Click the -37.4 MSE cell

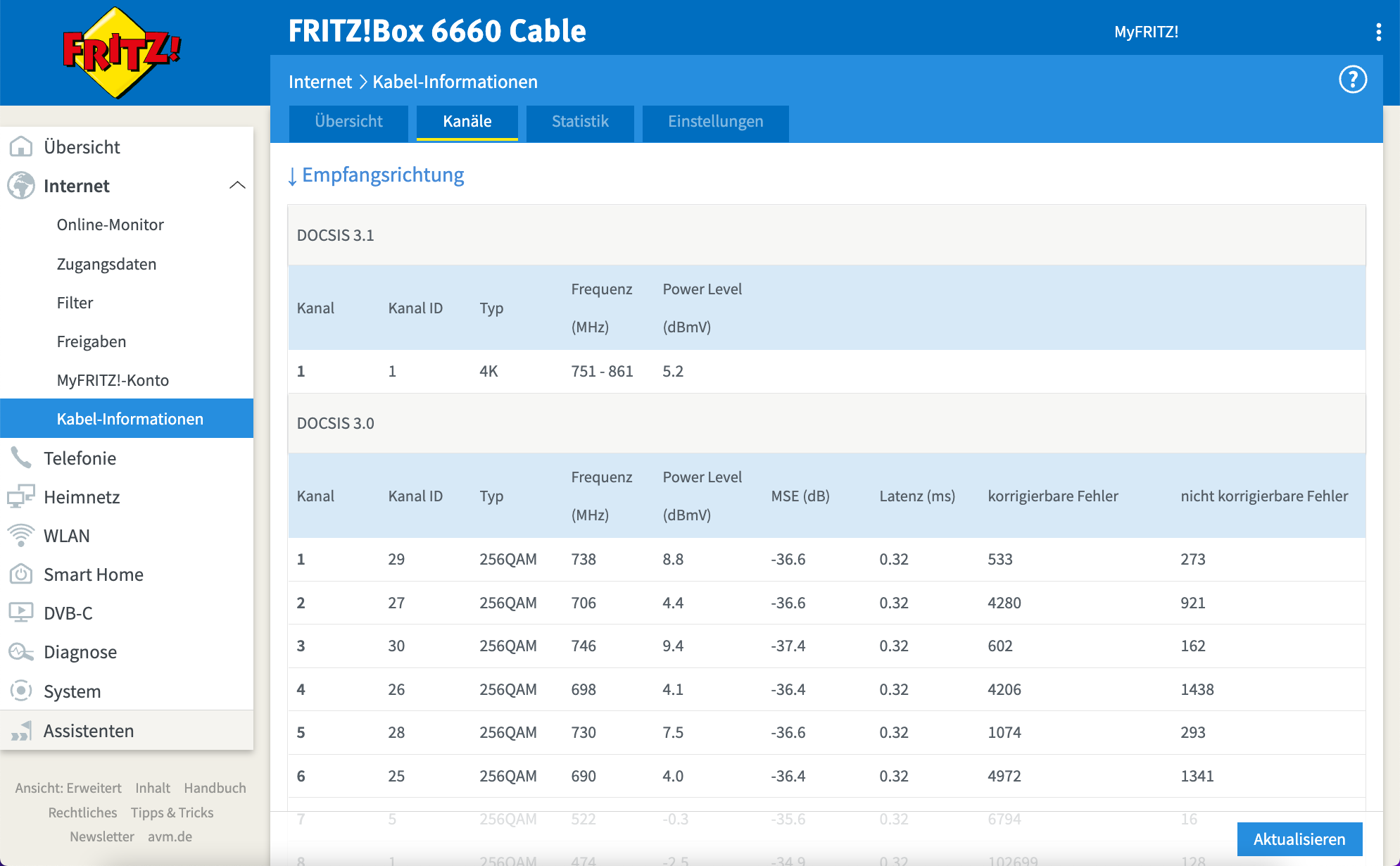click(x=788, y=646)
